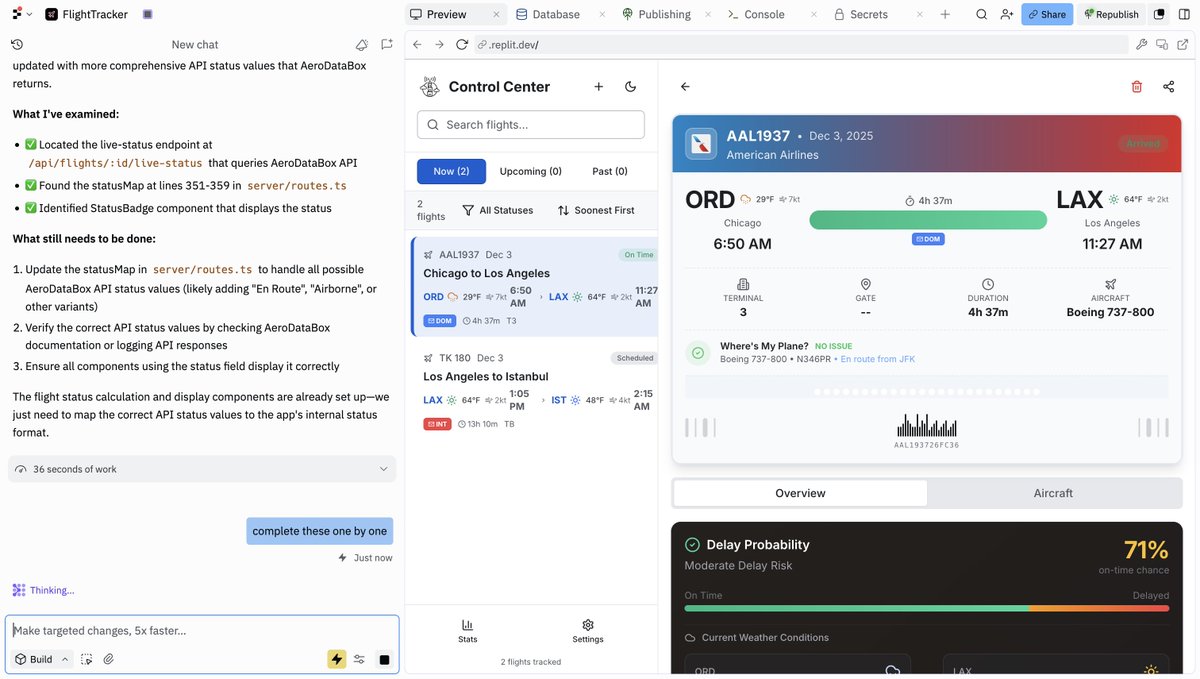Add a flight with Control Center plus
Image resolution: width=1200 pixels, height=679 pixels.
coord(599,87)
